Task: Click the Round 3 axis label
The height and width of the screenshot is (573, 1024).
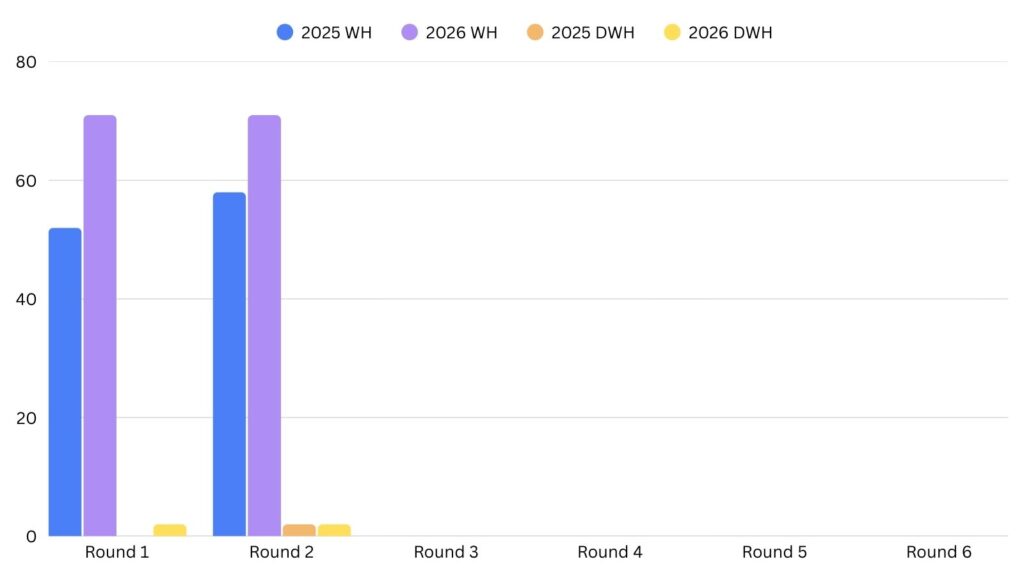Action: click(x=446, y=552)
